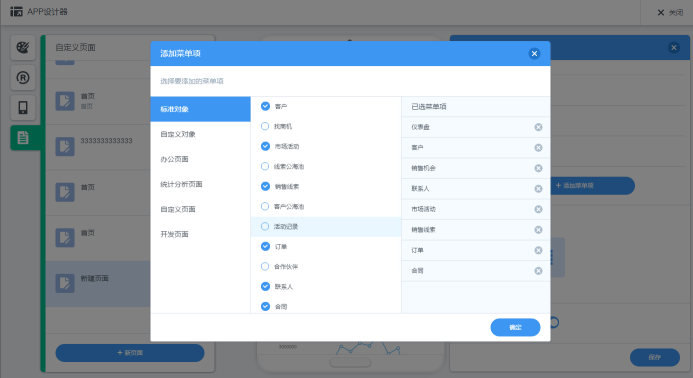Click 仪表盘 row in selected list
693x378 pixels.
476,127
